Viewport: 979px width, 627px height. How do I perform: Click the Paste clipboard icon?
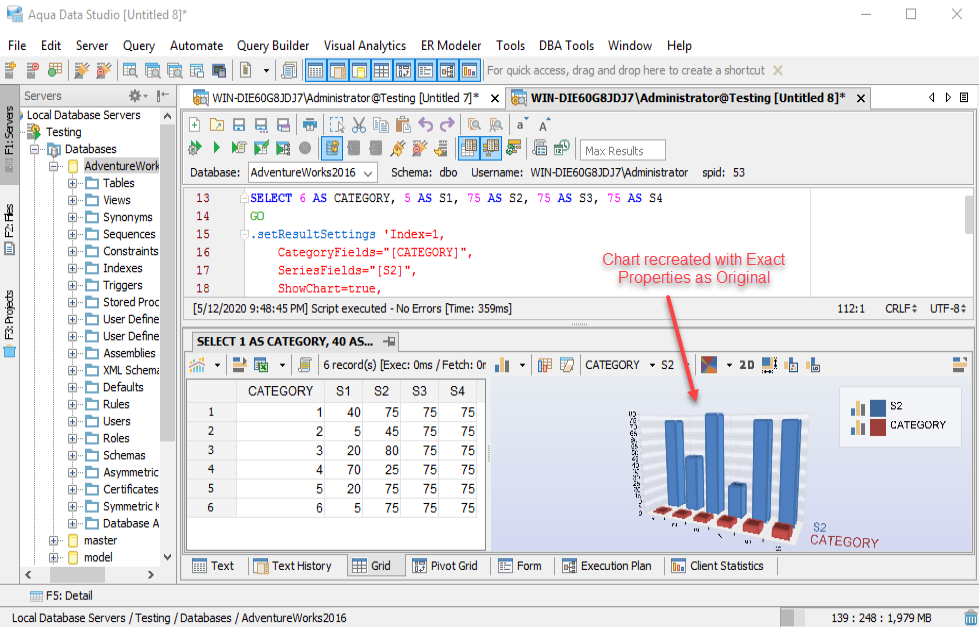point(403,125)
